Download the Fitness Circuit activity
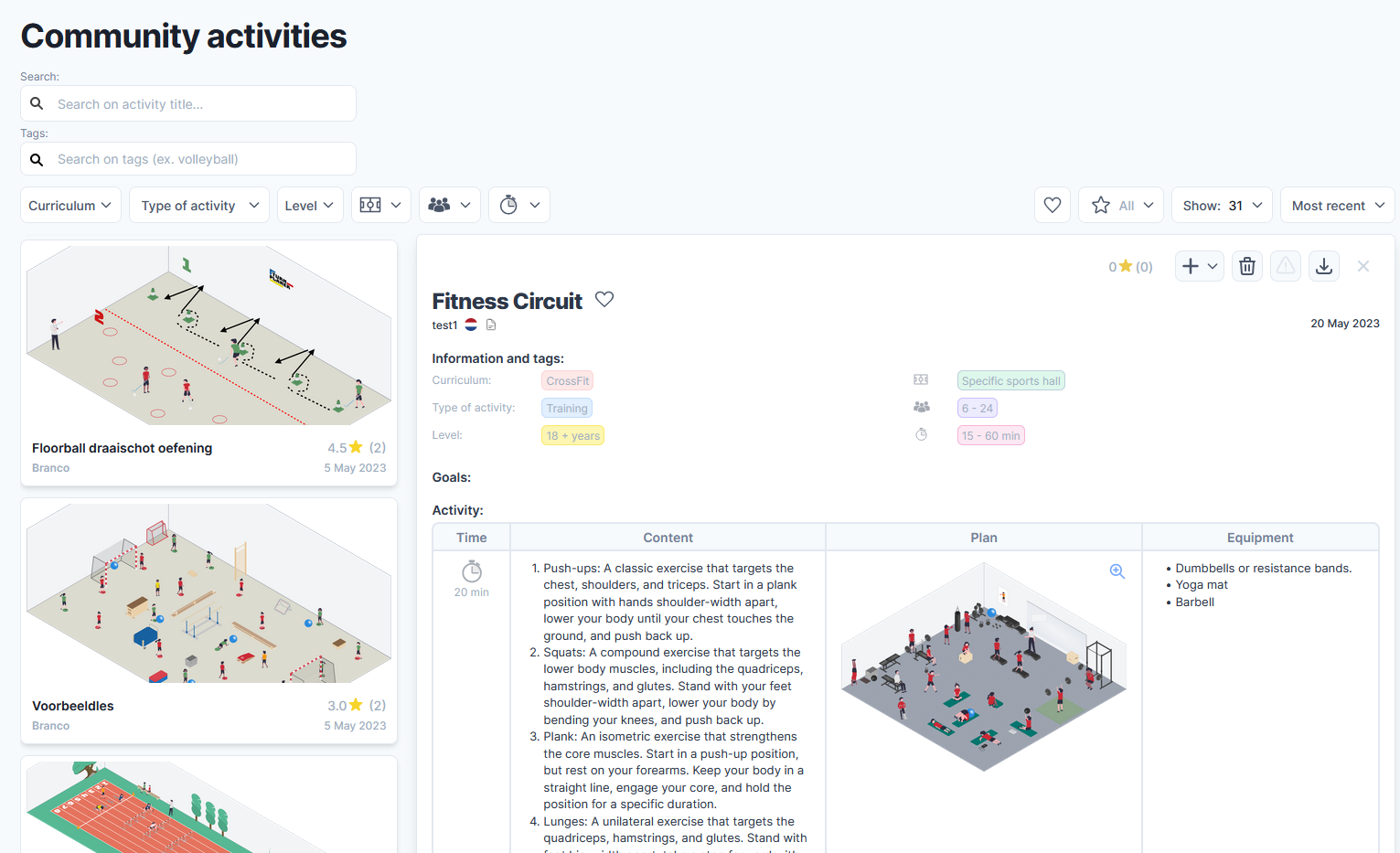1400x853 pixels. pos(1323,265)
